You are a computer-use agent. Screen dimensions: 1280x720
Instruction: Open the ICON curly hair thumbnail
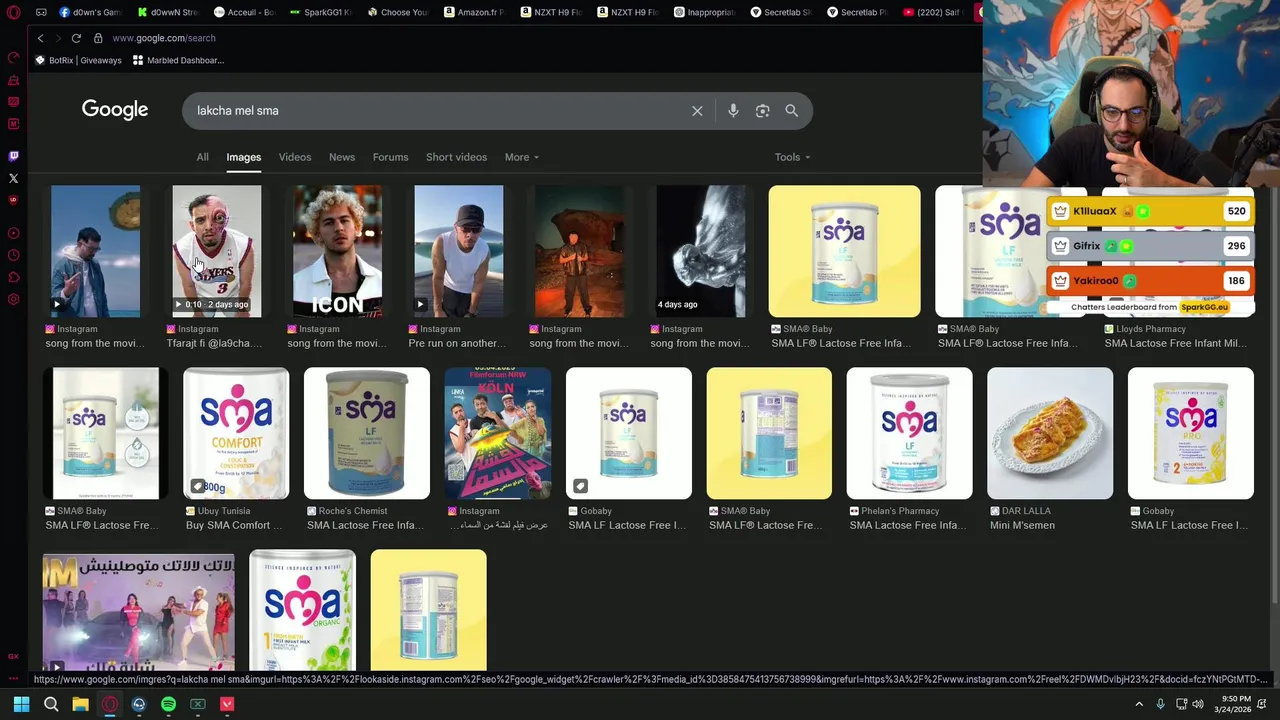tap(337, 251)
